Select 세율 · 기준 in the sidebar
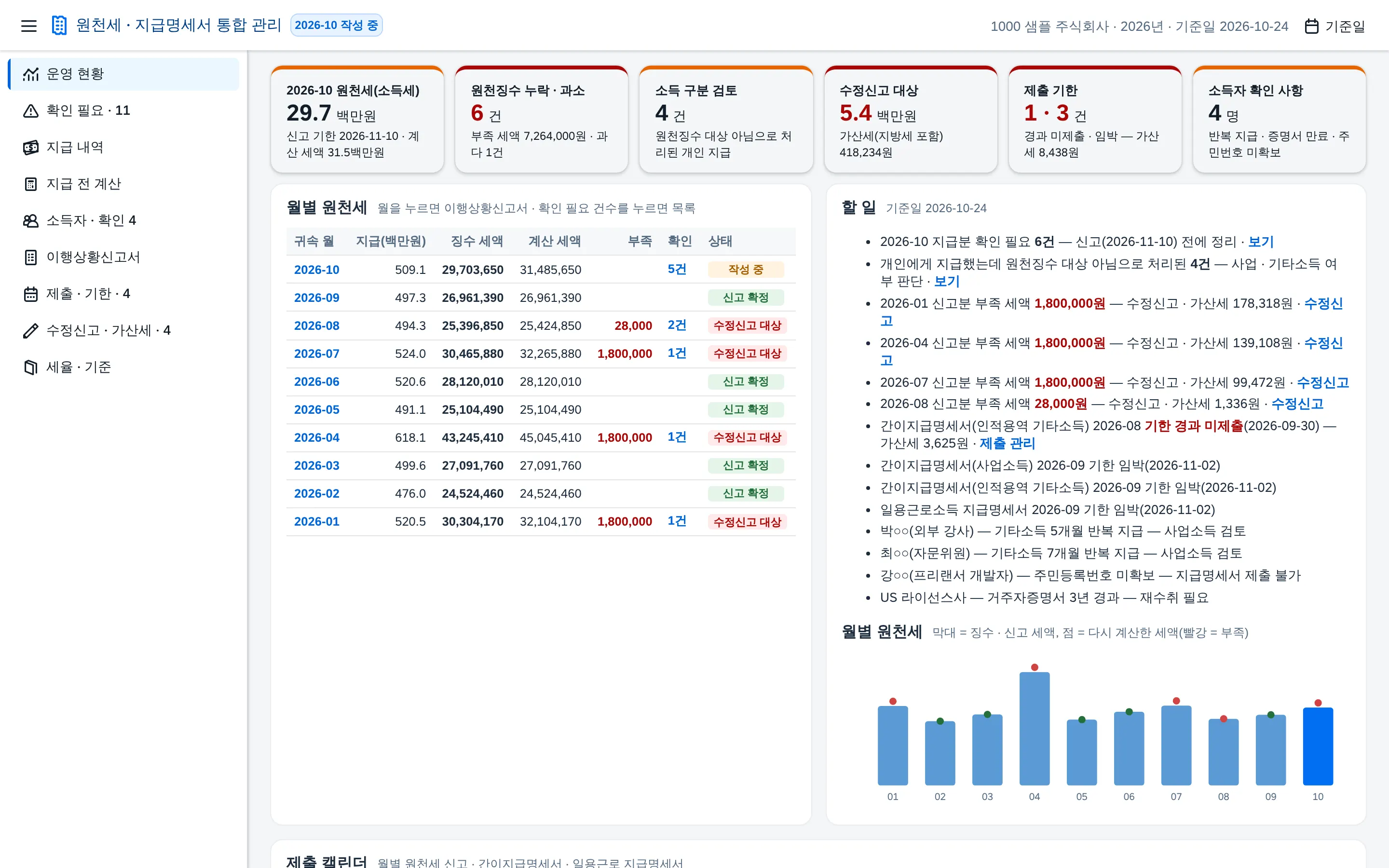This screenshot has height=868, width=1389. [124, 367]
